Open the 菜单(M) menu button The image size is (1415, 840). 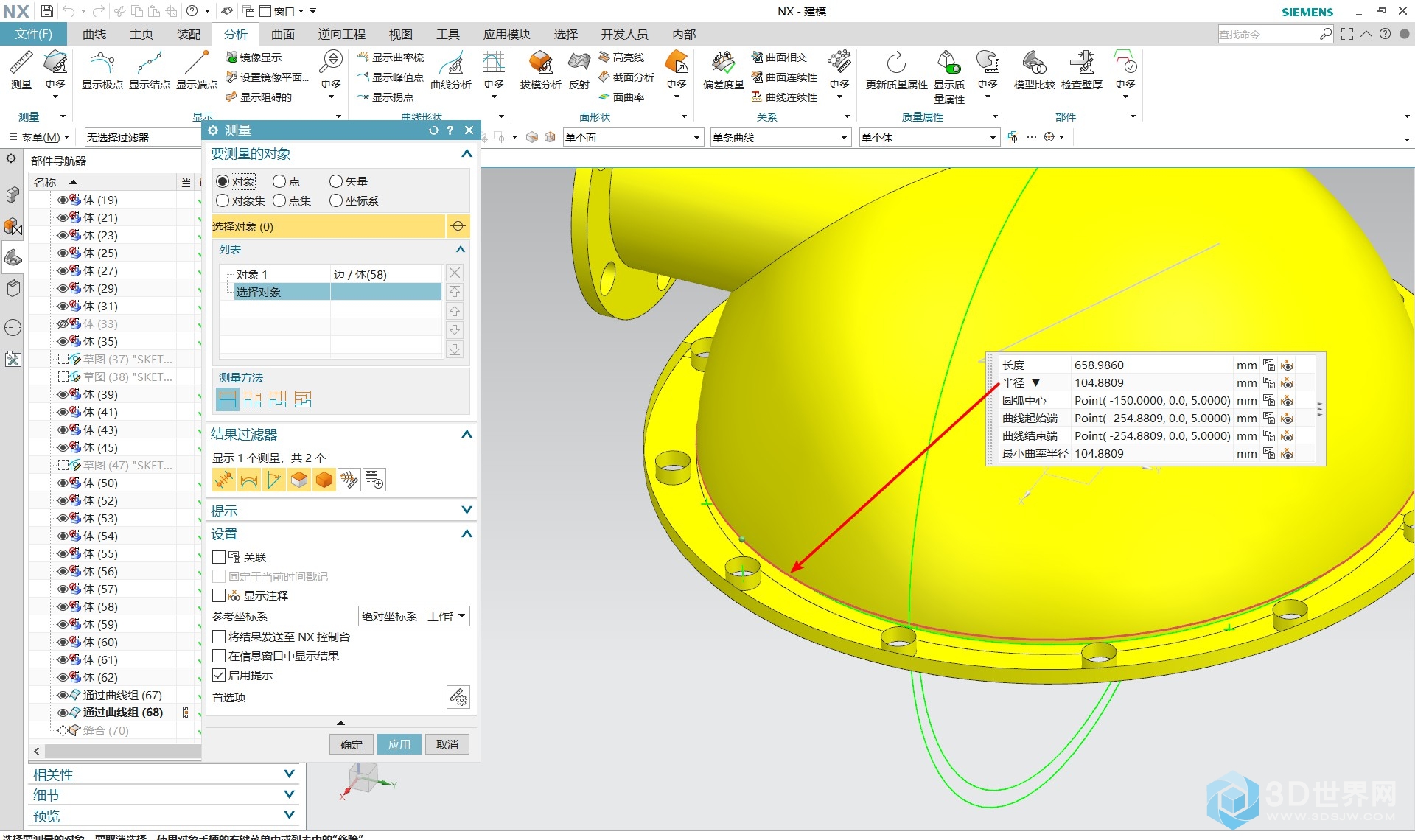tap(39, 137)
